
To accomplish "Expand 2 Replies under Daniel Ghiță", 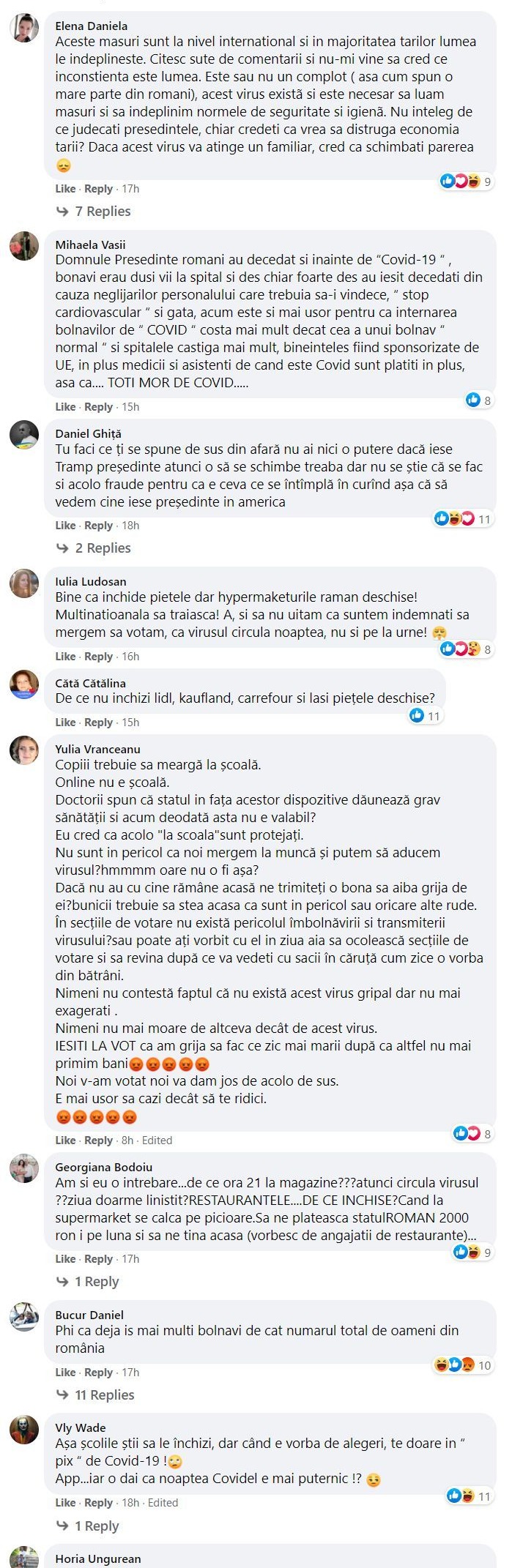I will (94, 548).
